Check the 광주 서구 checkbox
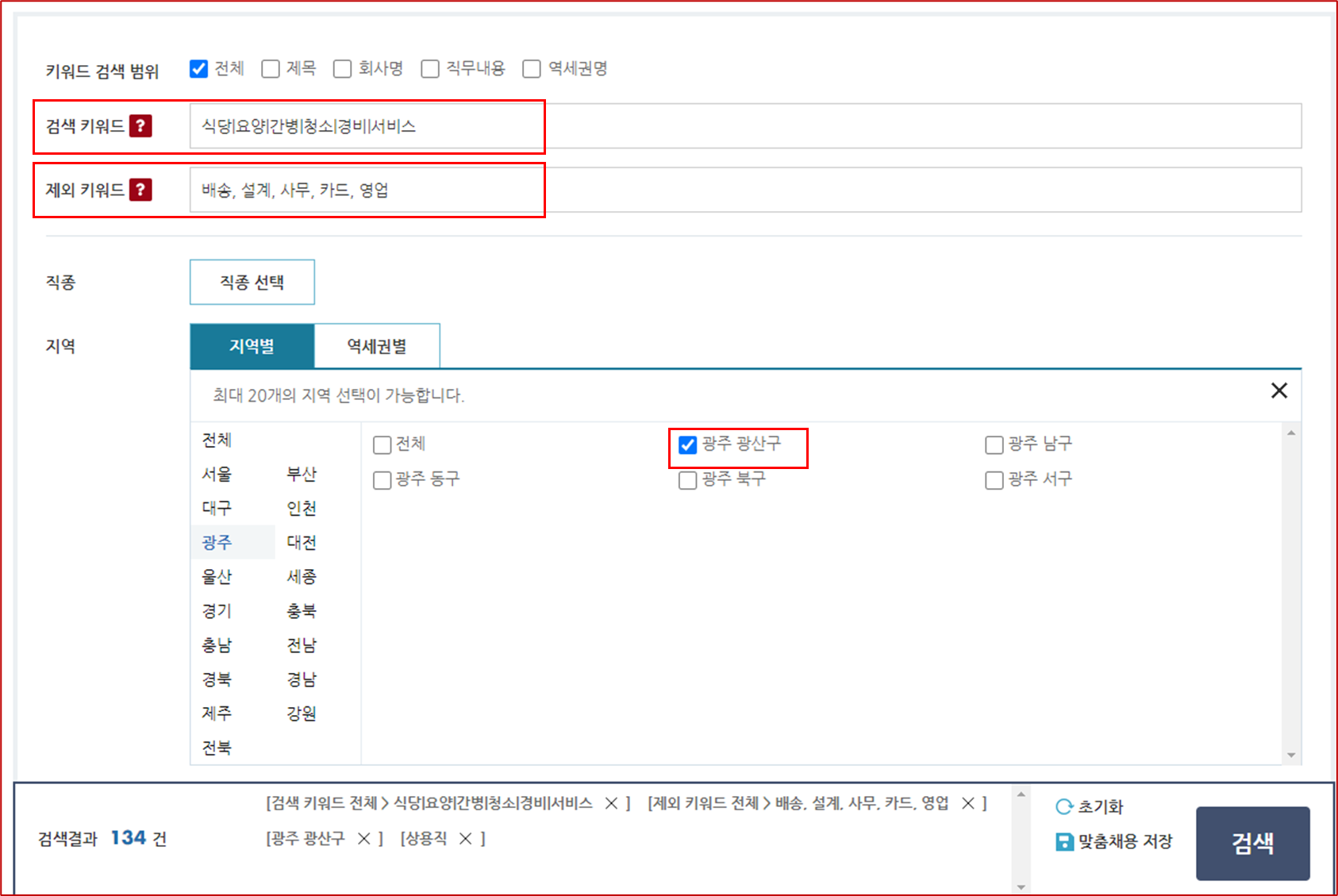The height and width of the screenshot is (896, 1338). point(994,480)
